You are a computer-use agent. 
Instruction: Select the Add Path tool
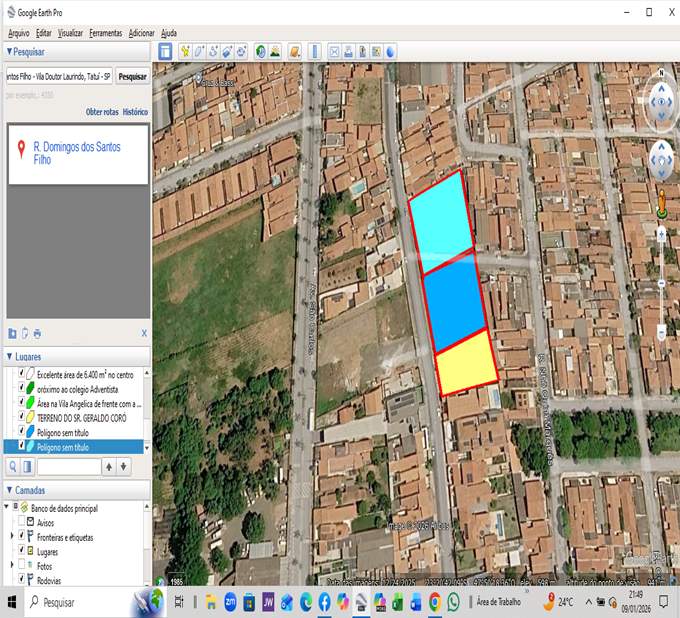213,51
